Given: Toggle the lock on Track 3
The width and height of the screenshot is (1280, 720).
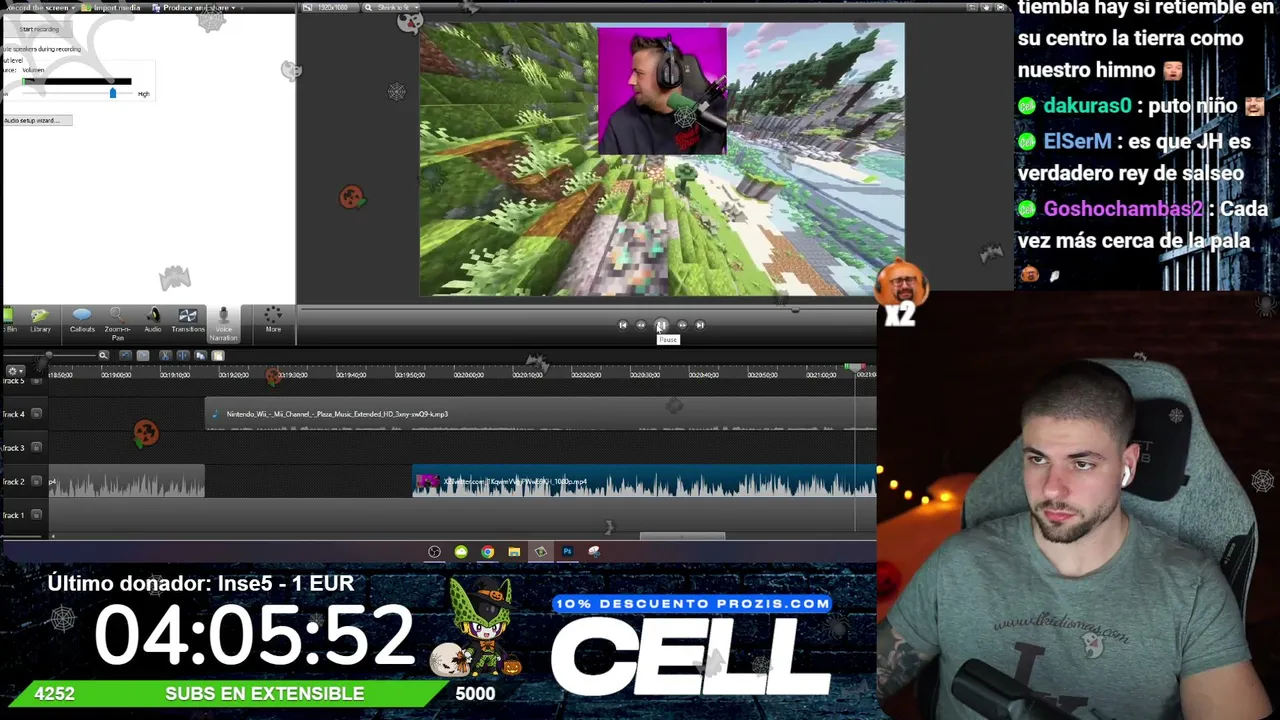Looking at the screenshot, I should coord(37,448).
